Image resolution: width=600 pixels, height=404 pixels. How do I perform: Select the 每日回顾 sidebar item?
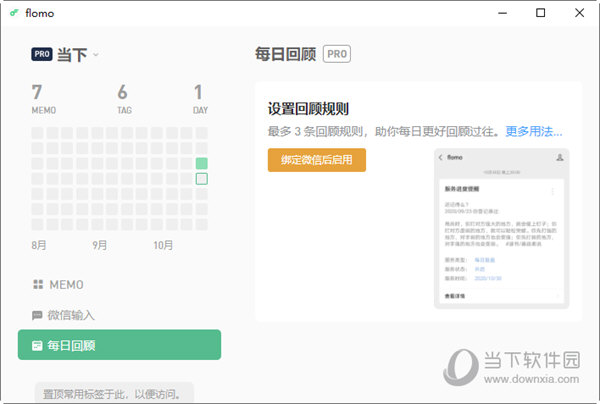click(119, 345)
